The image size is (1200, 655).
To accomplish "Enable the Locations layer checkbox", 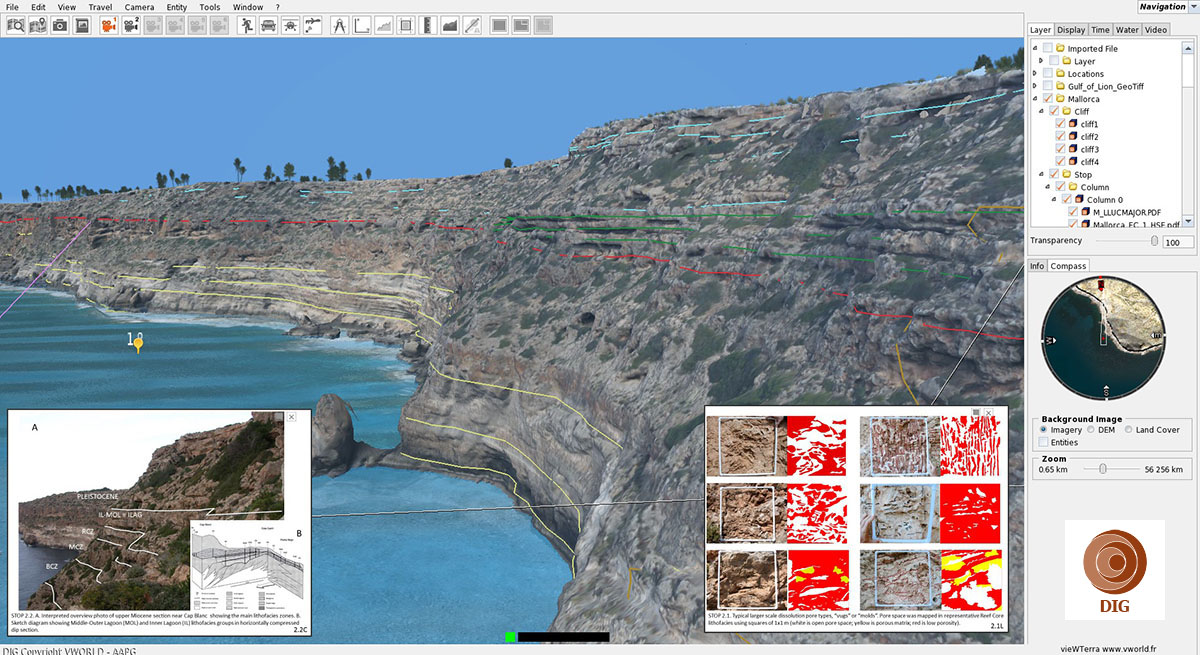I will (1048, 74).
